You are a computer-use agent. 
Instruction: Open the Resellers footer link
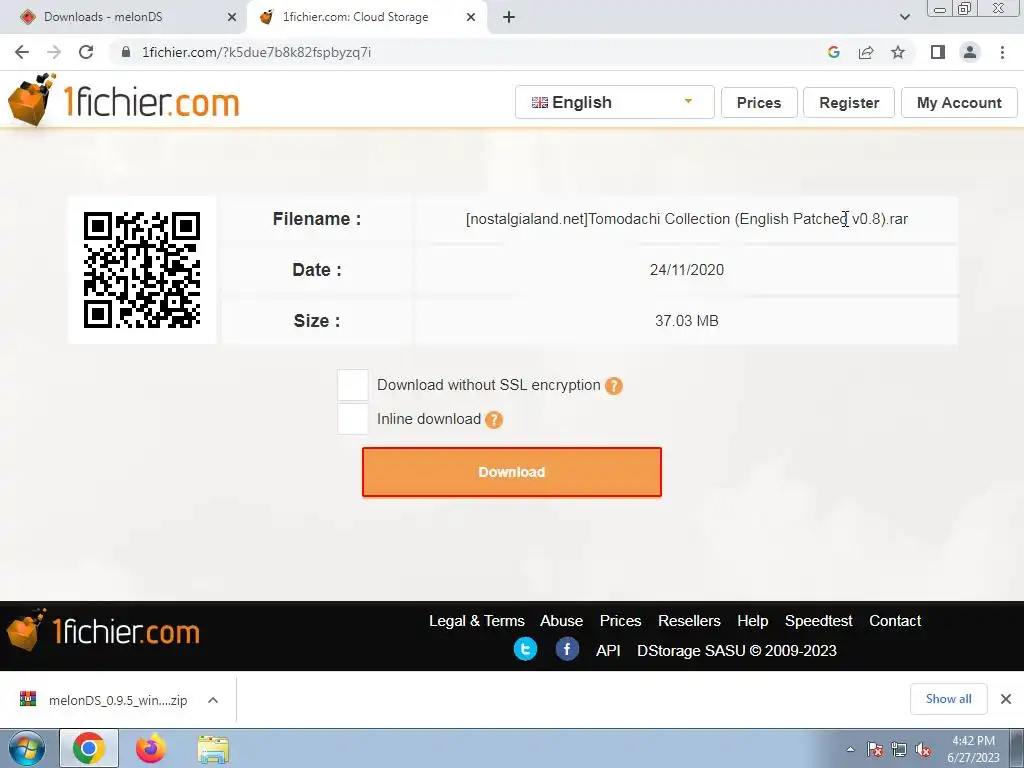689,621
